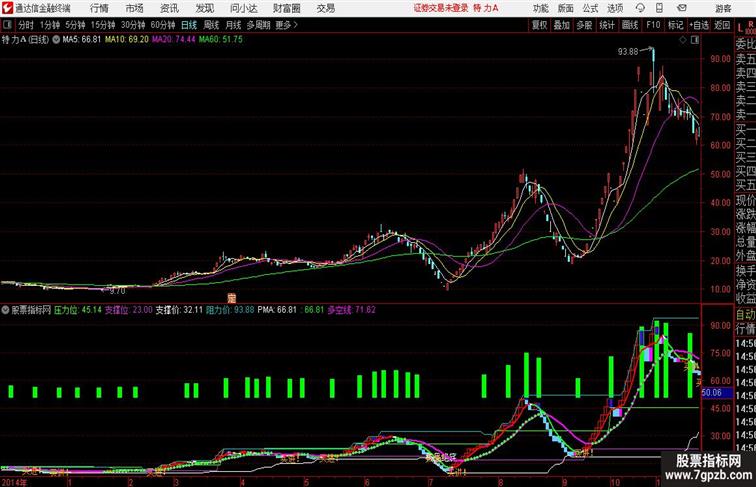Expand the 更多 period options
The width and height of the screenshot is (756, 487).
pos(286,25)
